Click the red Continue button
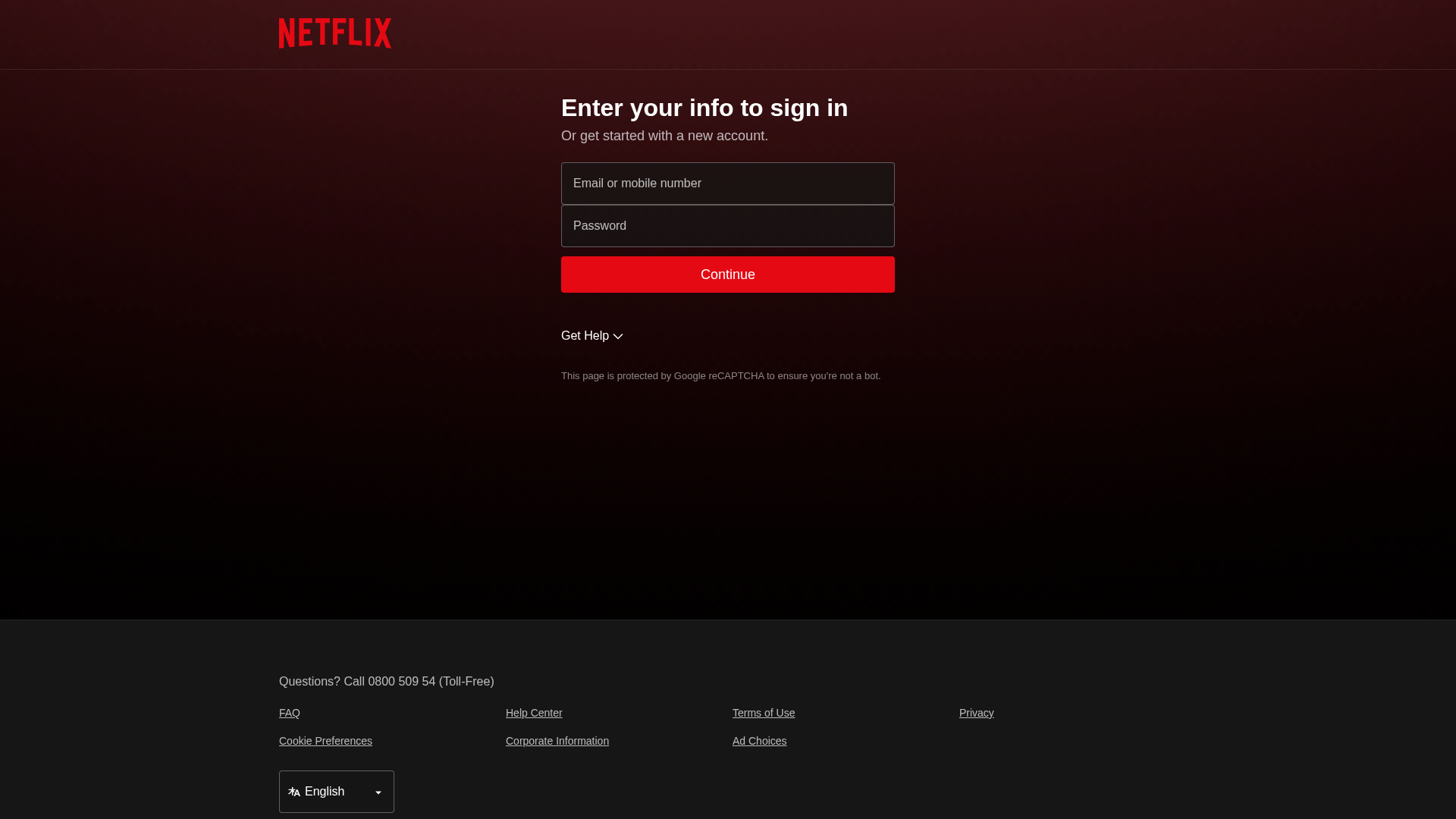1456x819 pixels. coord(728,275)
